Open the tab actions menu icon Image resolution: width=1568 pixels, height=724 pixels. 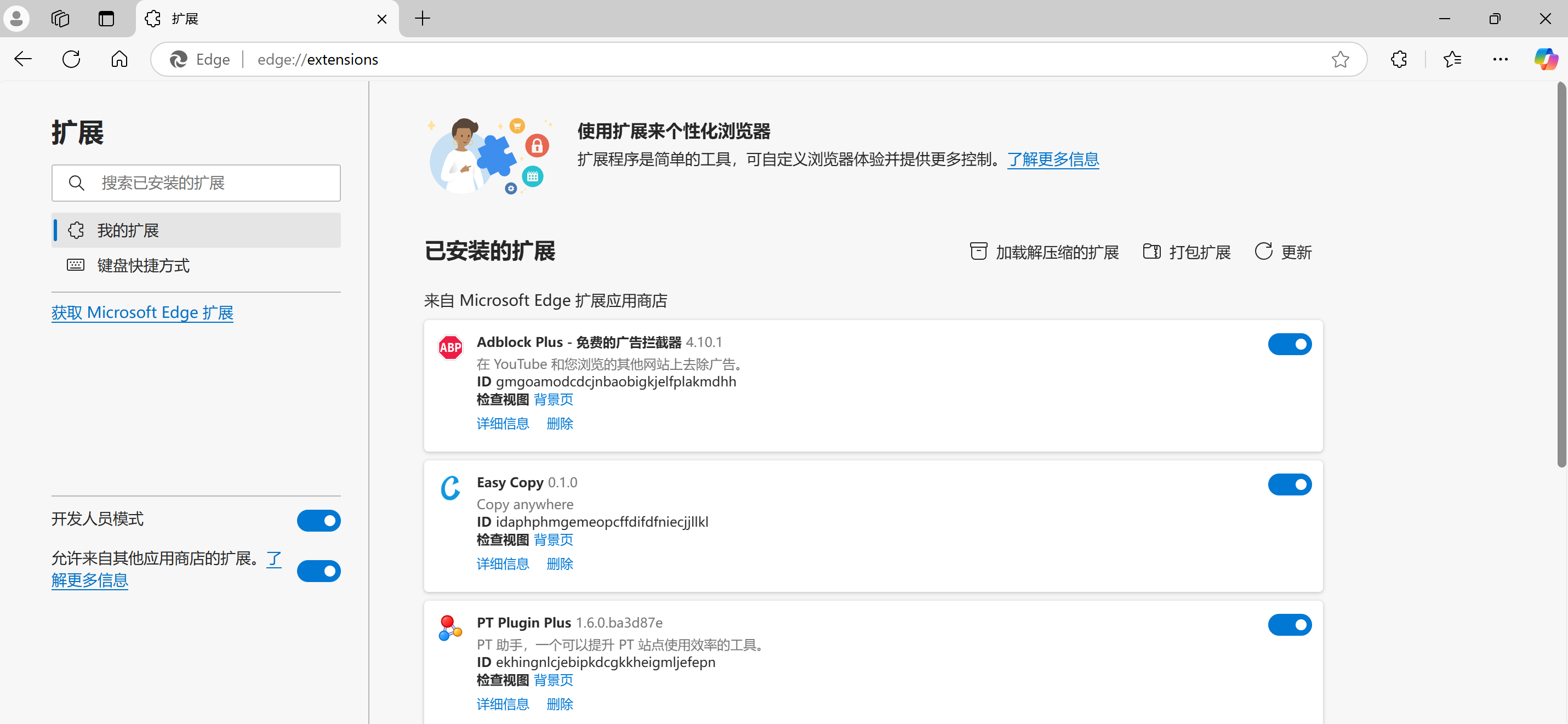[106, 18]
